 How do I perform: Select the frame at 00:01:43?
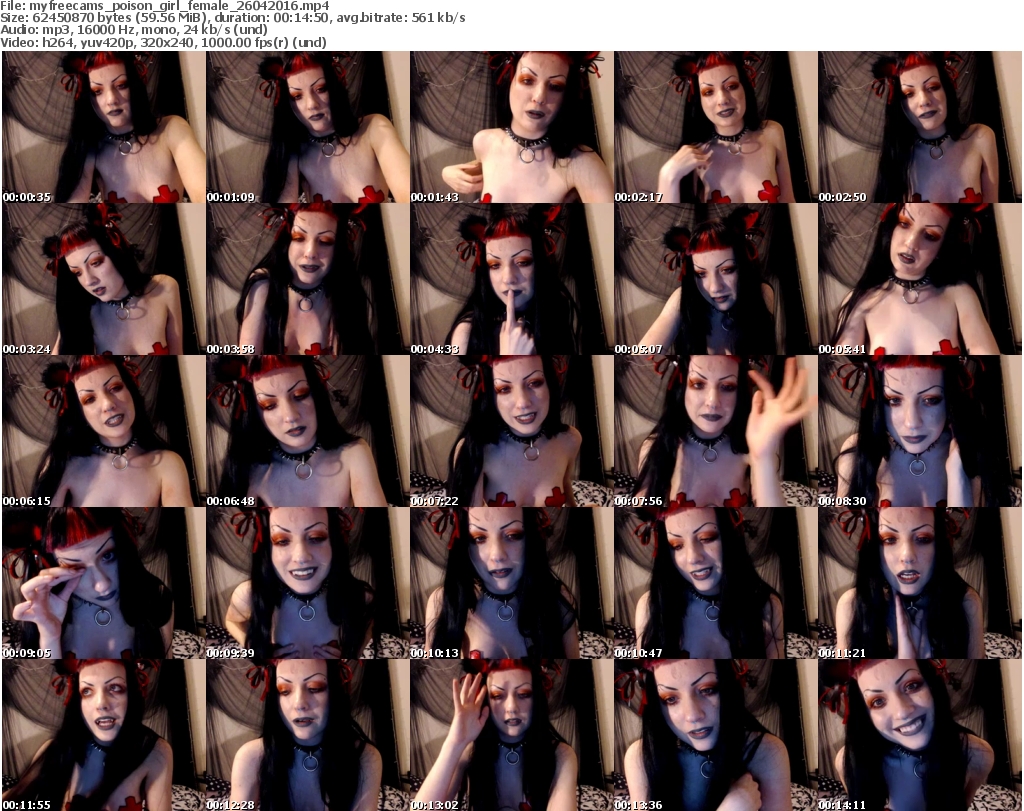pyautogui.click(x=511, y=127)
